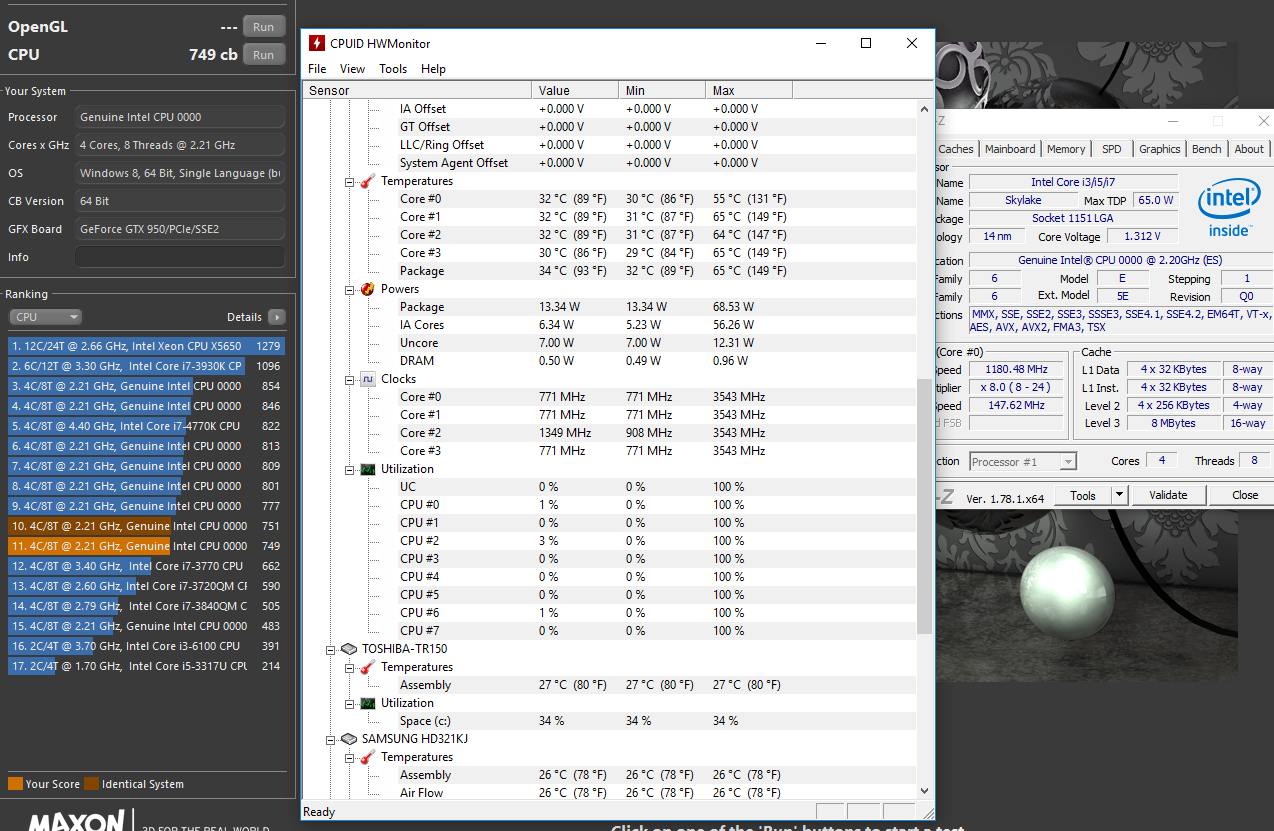Click the Temperatures thermometer icon under CPU
1274x831 pixels.
coord(367,181)
